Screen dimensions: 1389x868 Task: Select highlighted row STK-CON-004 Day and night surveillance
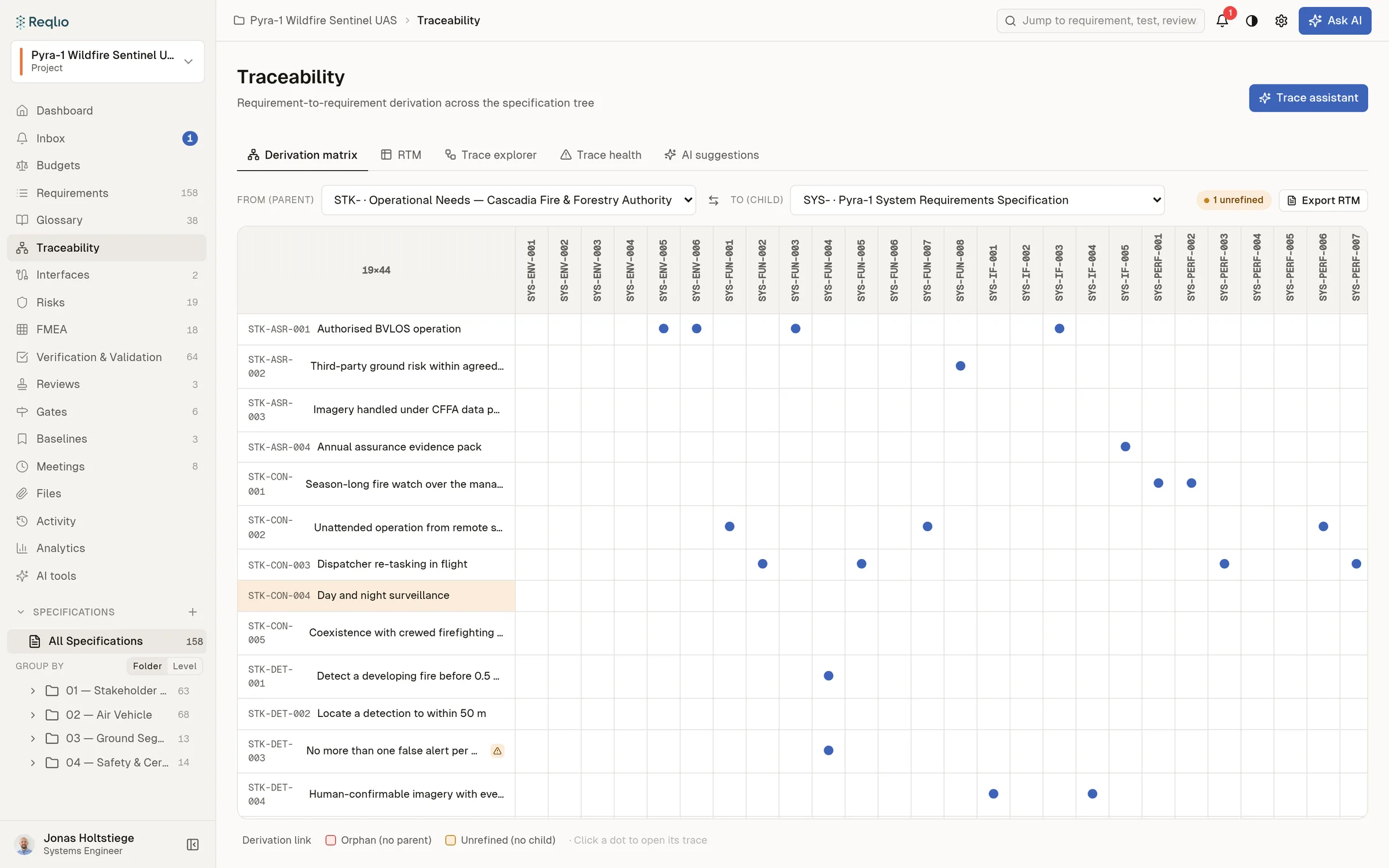(x=376, y=595)
